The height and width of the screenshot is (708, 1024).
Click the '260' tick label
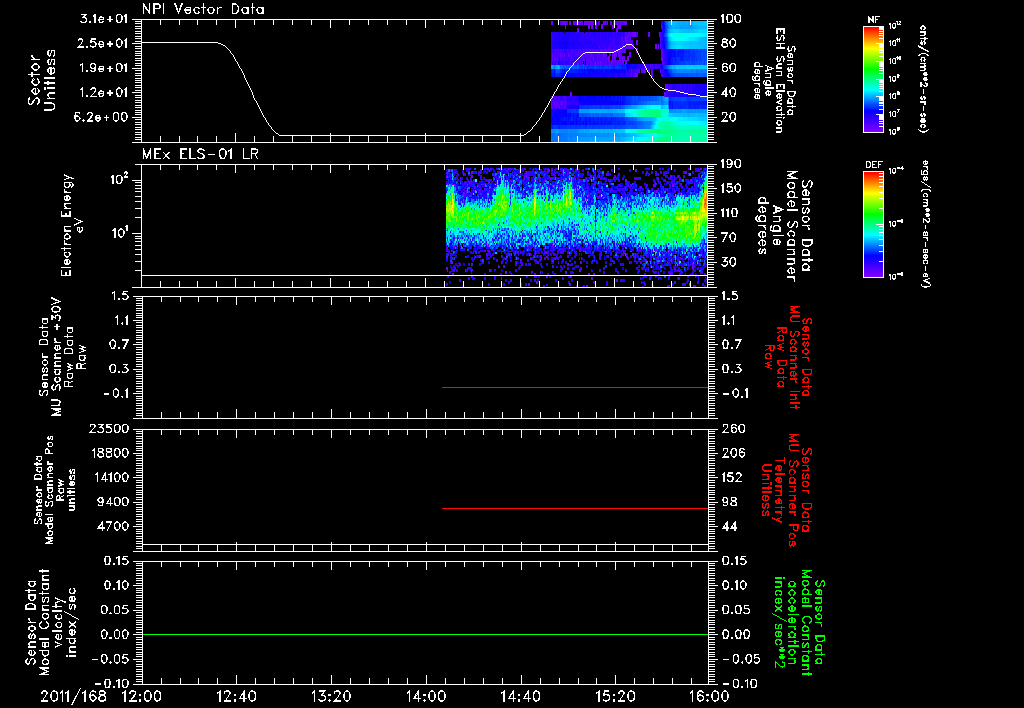(732, 428)
